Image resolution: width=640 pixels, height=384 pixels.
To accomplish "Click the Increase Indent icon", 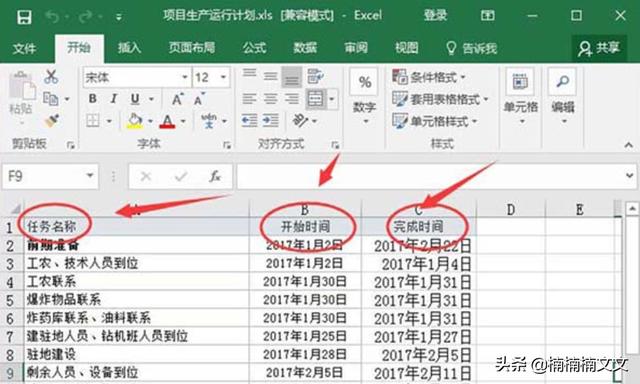I will tap(271, 121).
